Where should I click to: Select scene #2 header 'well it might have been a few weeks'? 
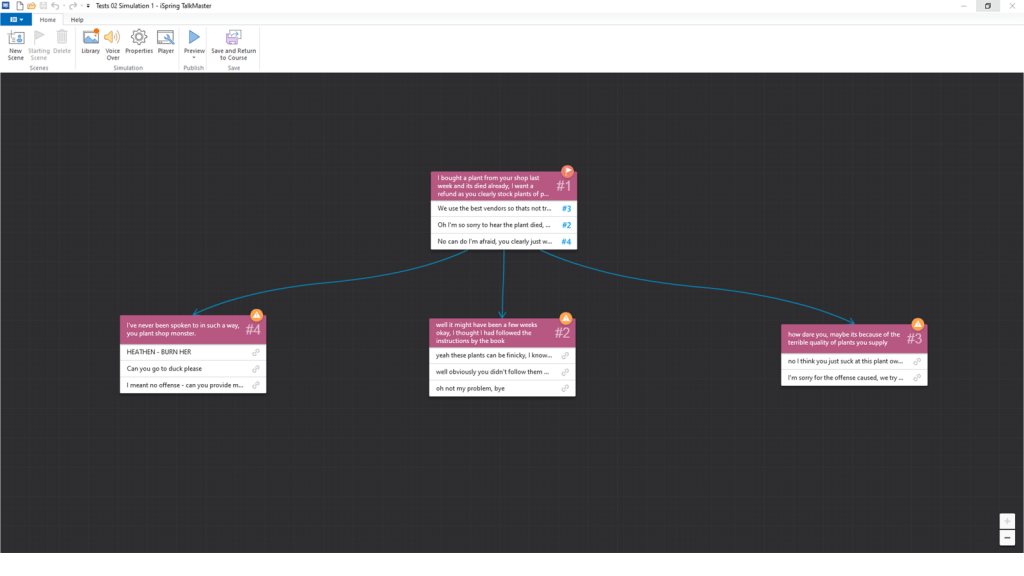tap(502, 333)
